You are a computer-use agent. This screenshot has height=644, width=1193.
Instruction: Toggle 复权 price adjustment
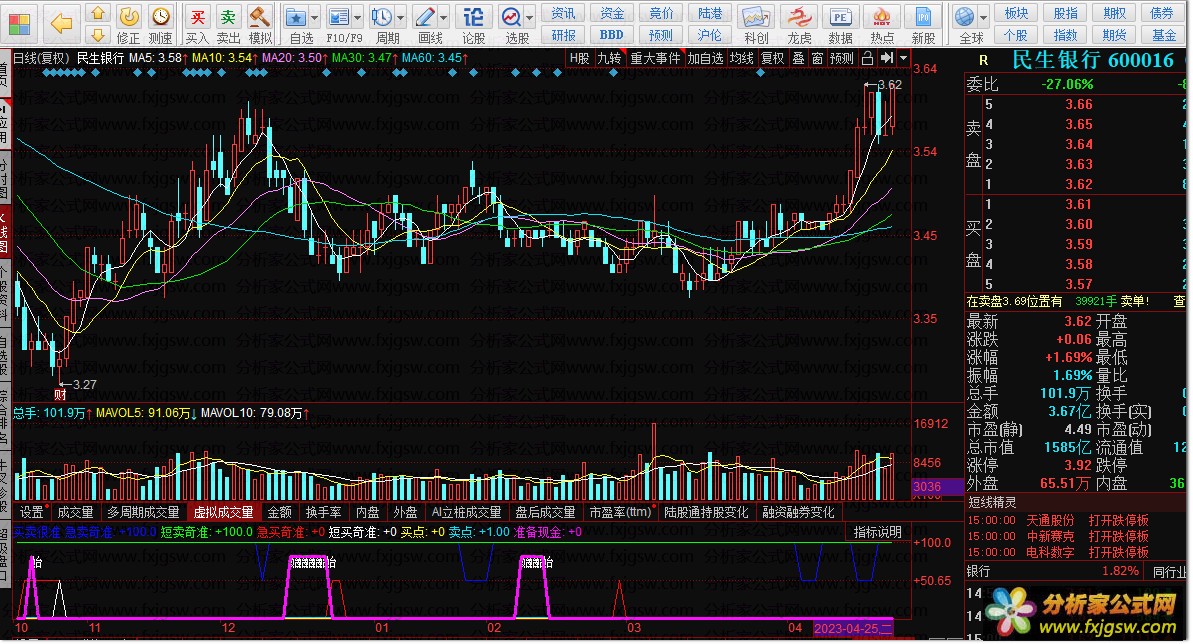[x=772, y=58]
